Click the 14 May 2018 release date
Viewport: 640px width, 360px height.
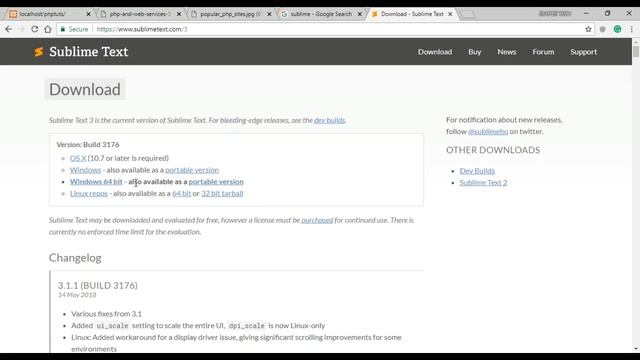point(77,295)
